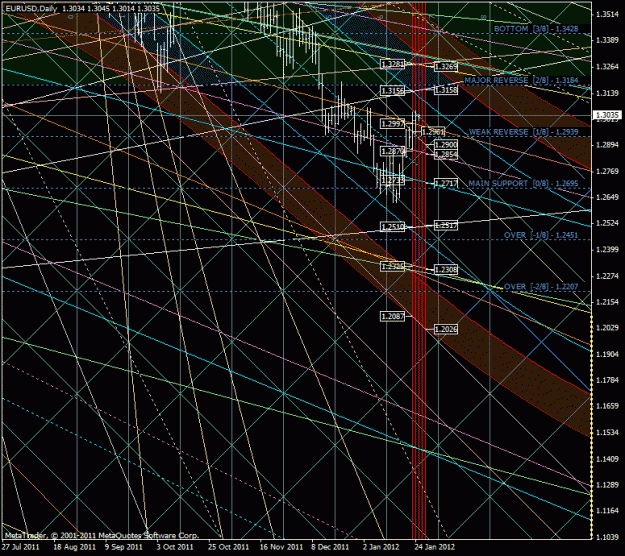Select the MAIN SUPPORT [0/8] - 1.2695 label
The image size is (625, 556).
coord(523,183)
